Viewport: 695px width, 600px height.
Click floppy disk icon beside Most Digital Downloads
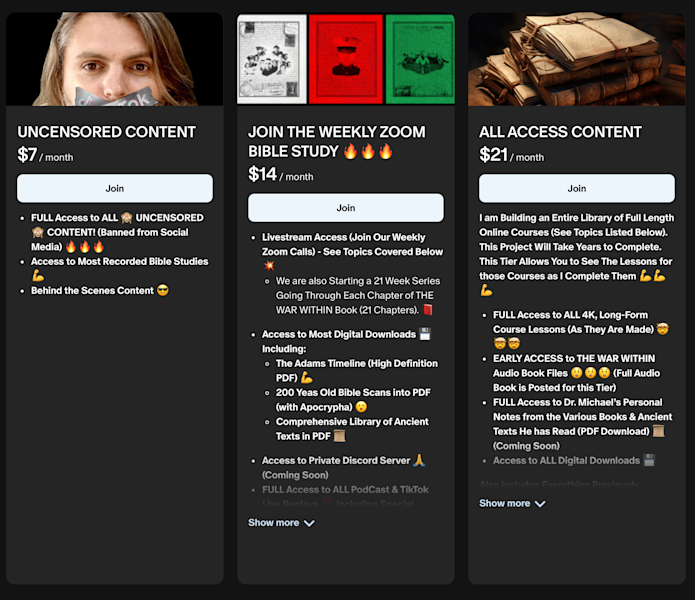tap(425, 334)
